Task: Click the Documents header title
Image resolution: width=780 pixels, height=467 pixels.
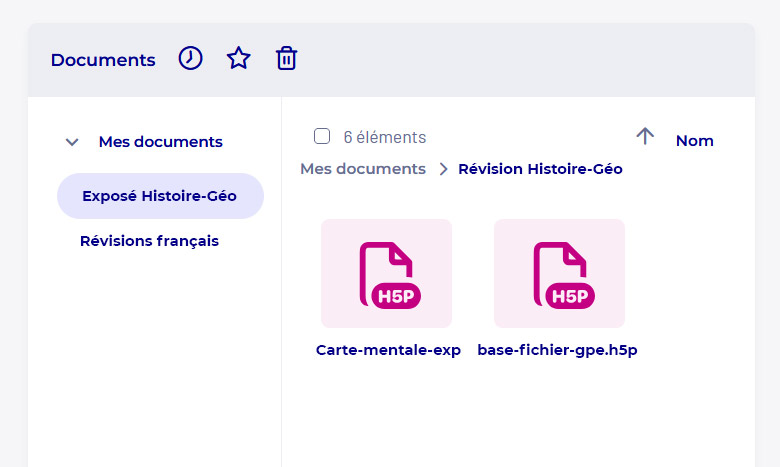Action: tap(103, 60)
